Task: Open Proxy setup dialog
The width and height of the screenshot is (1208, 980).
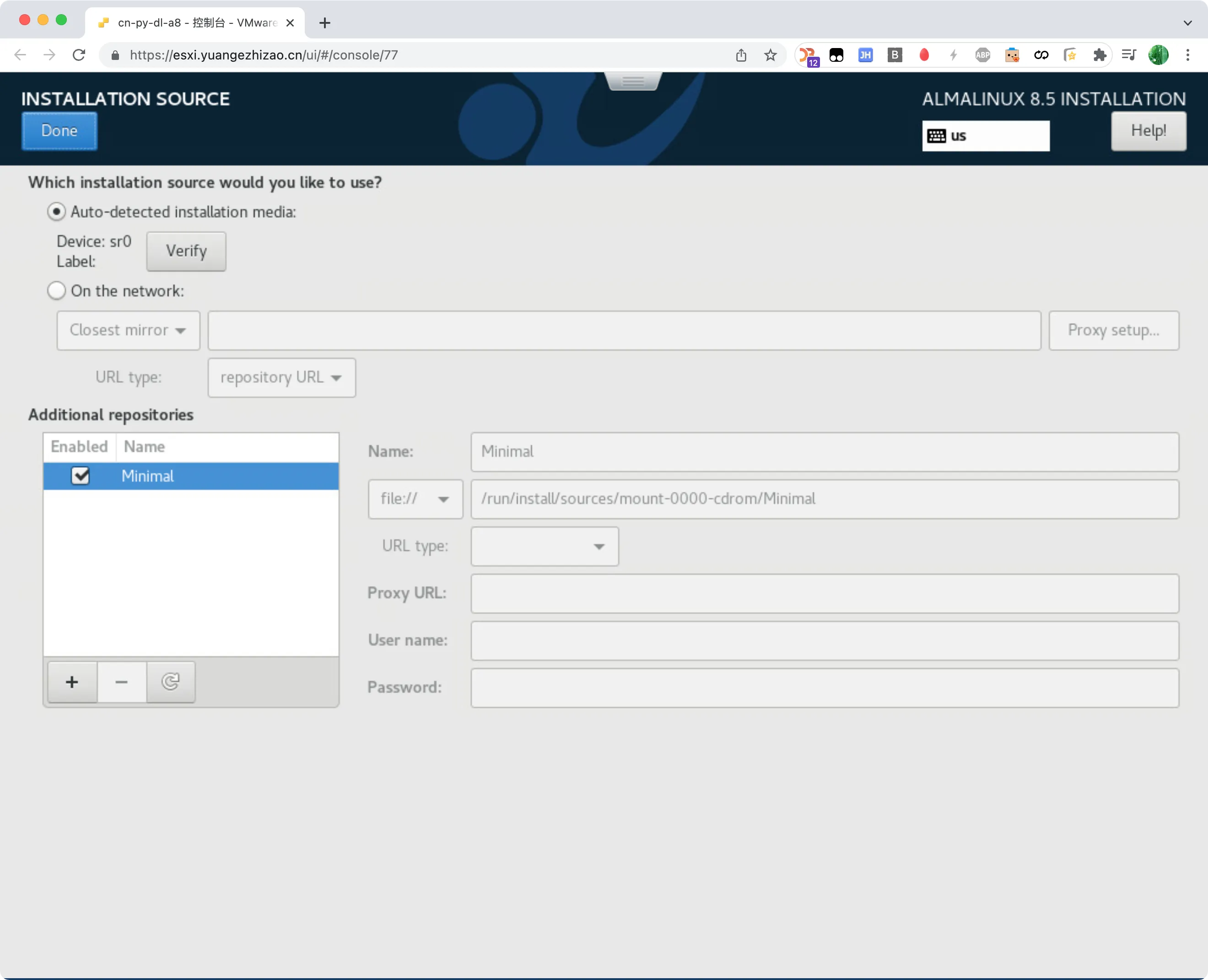Action: [1113, 330]
